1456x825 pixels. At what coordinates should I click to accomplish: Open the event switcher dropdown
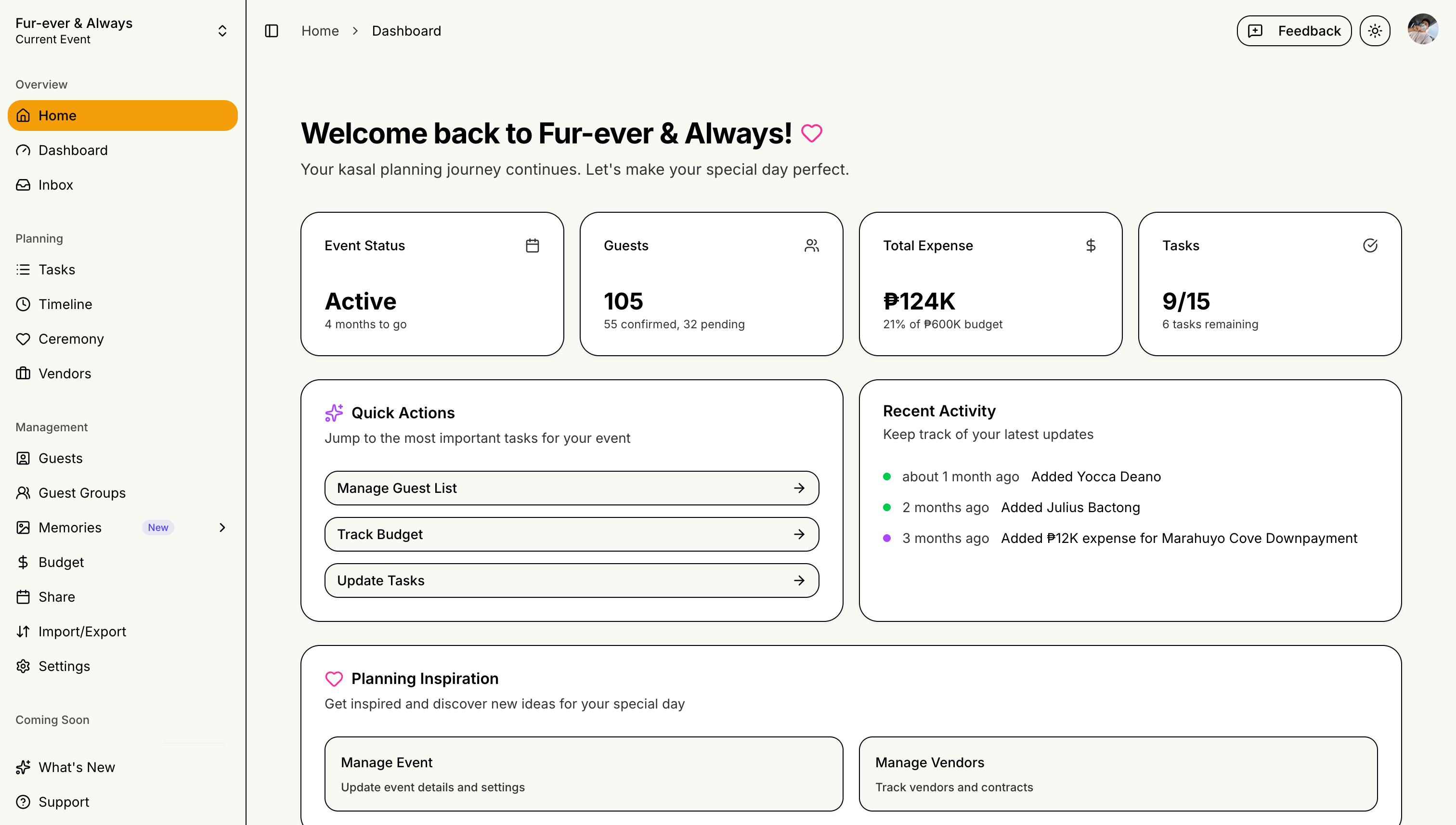(x=222, y=31)
